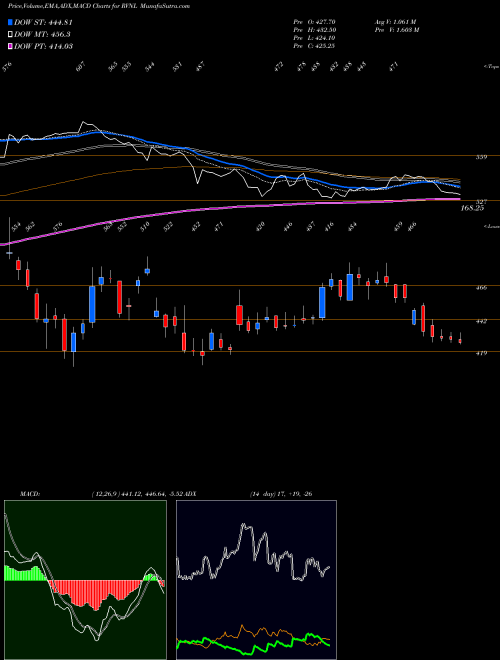Click the 'Pre V: 1.603 M' volume text
The height and width of the screenshot is (660, 500).
[x=396, y=30]
